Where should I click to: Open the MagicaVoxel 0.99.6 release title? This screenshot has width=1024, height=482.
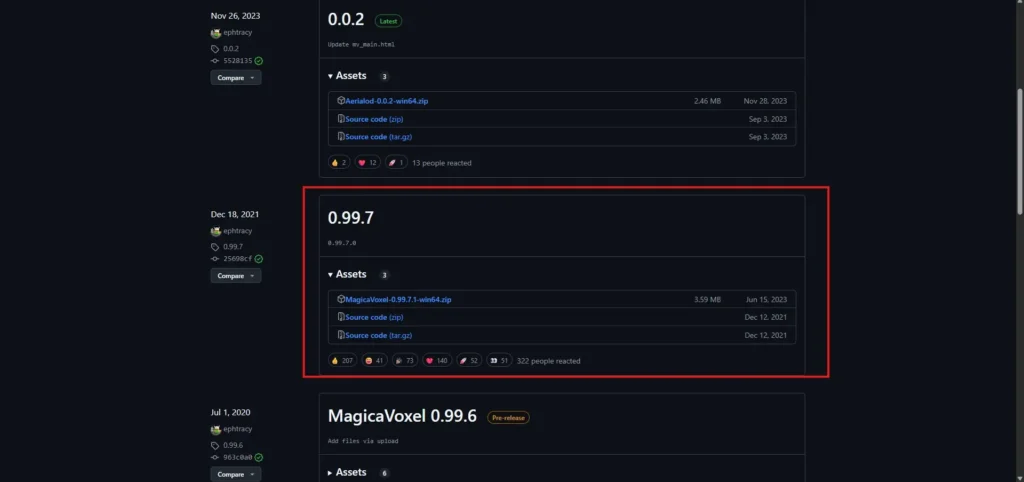click(402, 416)
